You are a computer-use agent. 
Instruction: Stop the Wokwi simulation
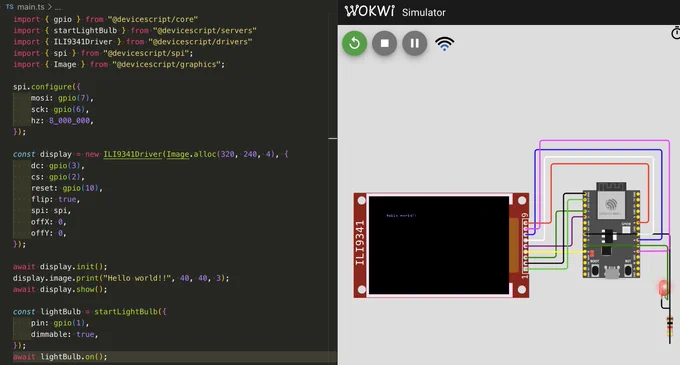(384, 43)
